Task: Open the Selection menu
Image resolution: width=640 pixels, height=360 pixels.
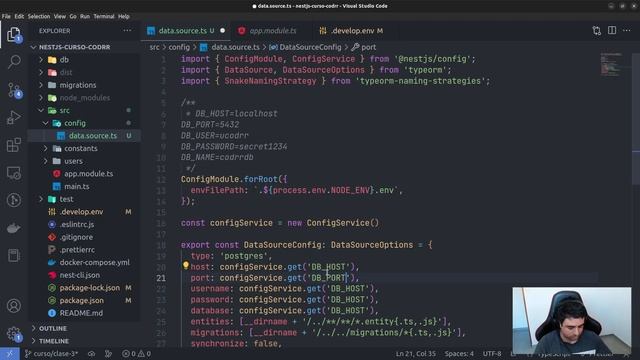Action: click(x=39, y=16)
